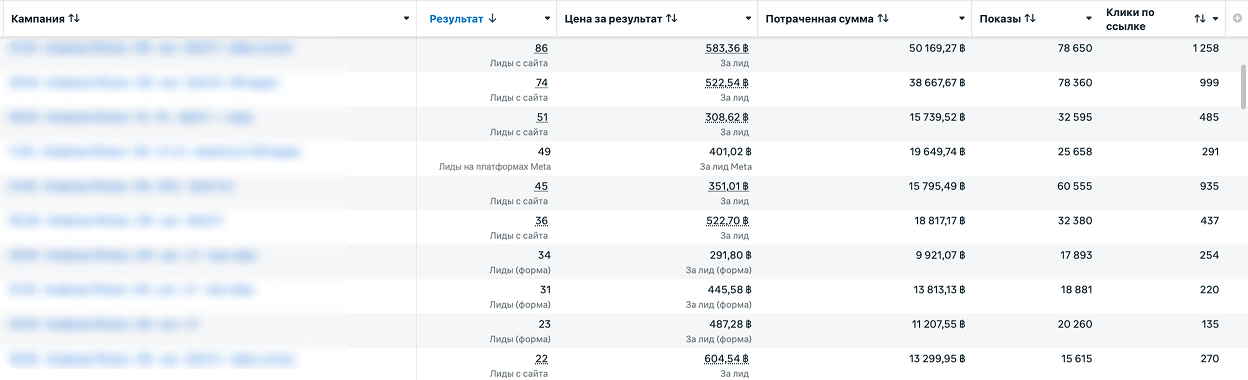Select the Результат column header
The width and height of the screenshot is (1248, 380).
click(x=456, y=19)
